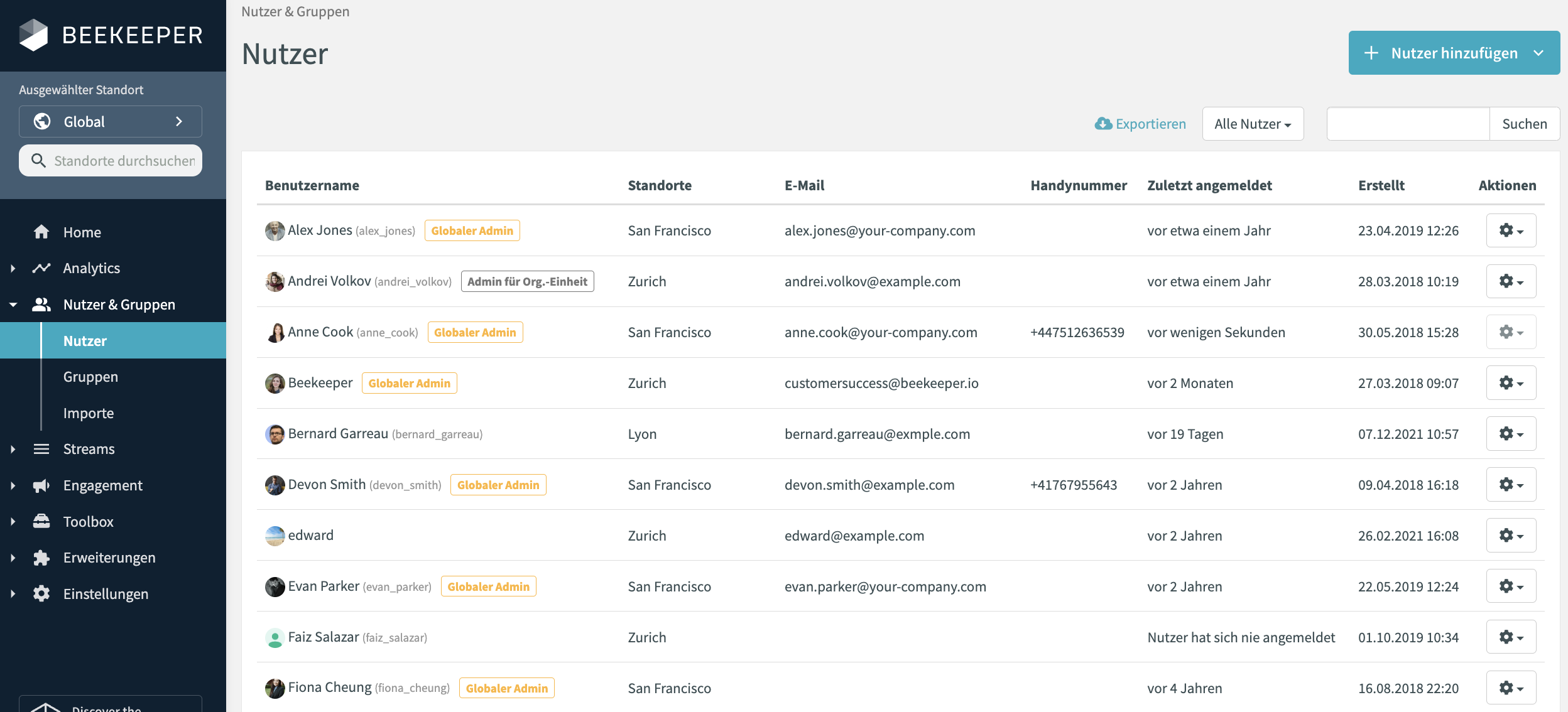Open the Toolbox icon
Viewport: 1568px width, 712px height.
click(x=41, y=521)
